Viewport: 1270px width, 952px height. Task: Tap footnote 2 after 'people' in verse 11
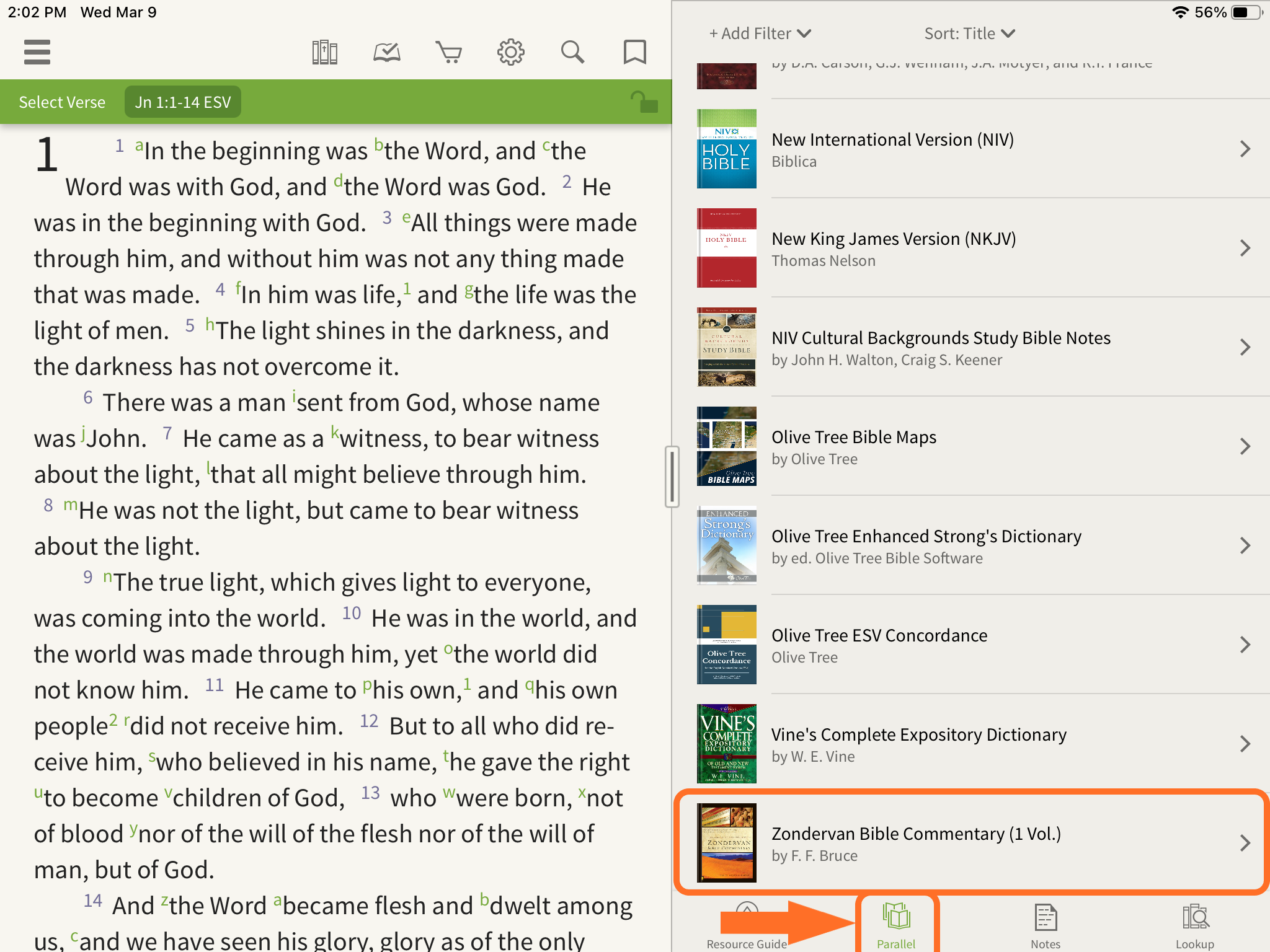[113, 720]
